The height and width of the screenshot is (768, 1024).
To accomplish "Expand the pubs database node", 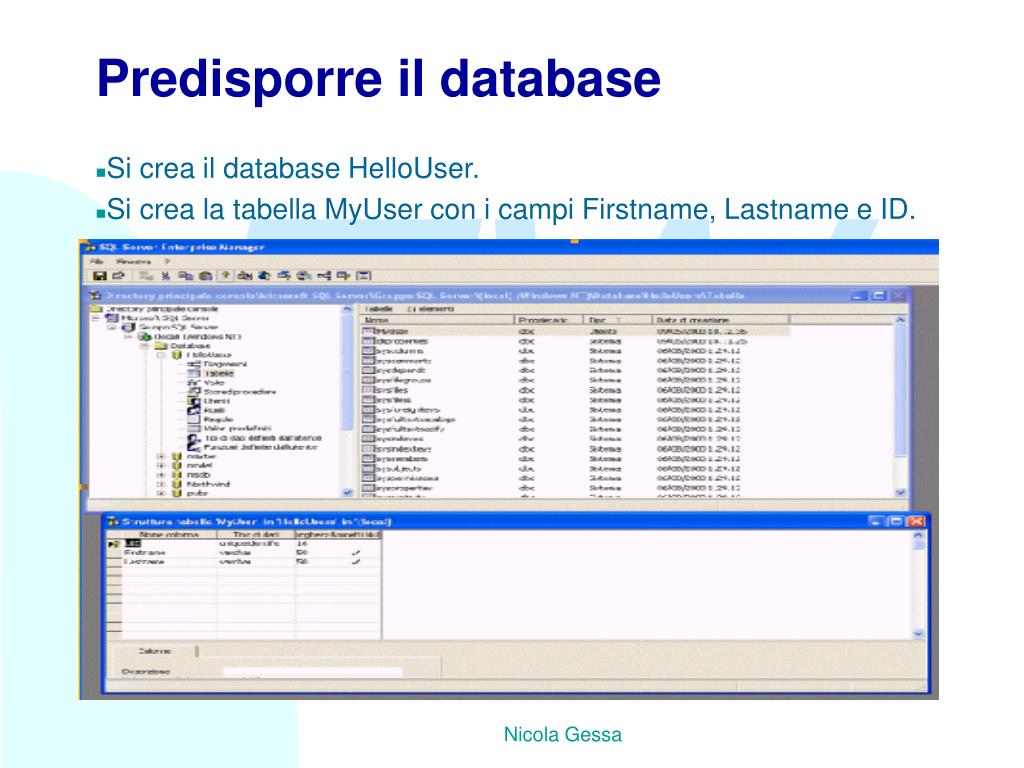I will [161, 493].
